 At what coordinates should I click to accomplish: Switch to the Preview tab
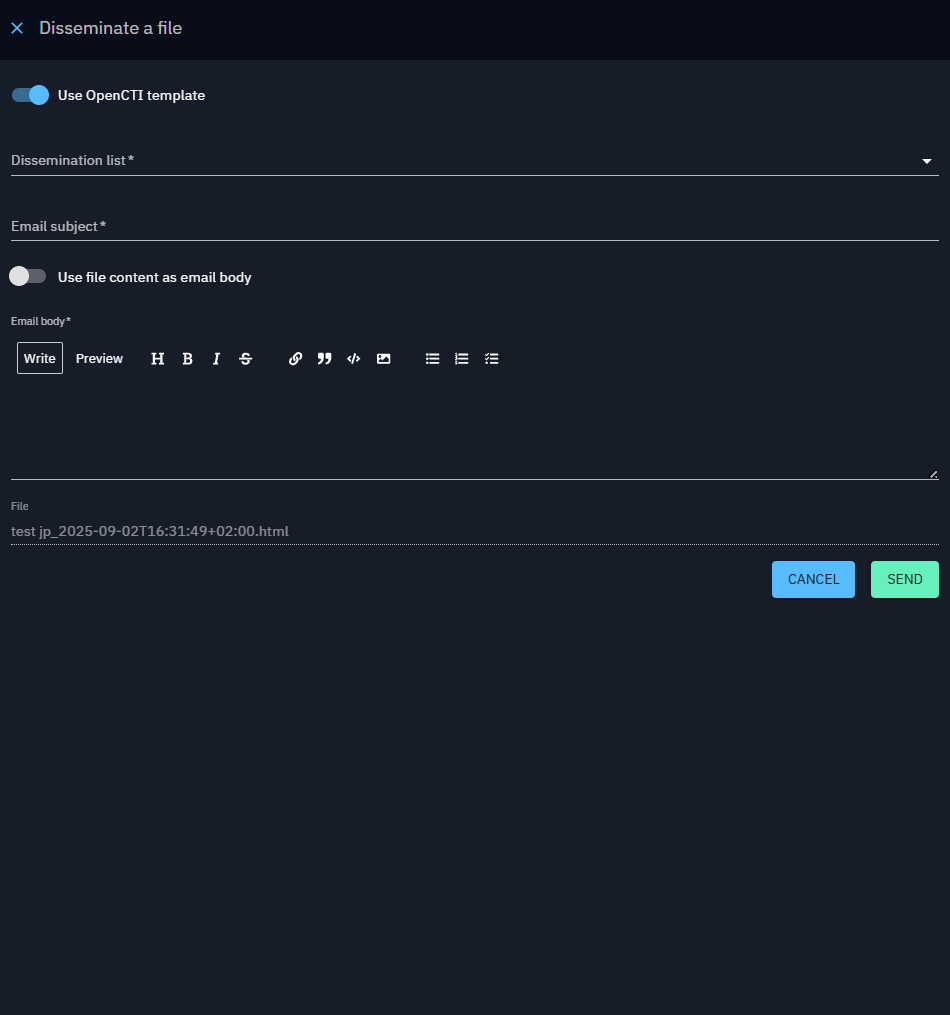tap(99, 359)
